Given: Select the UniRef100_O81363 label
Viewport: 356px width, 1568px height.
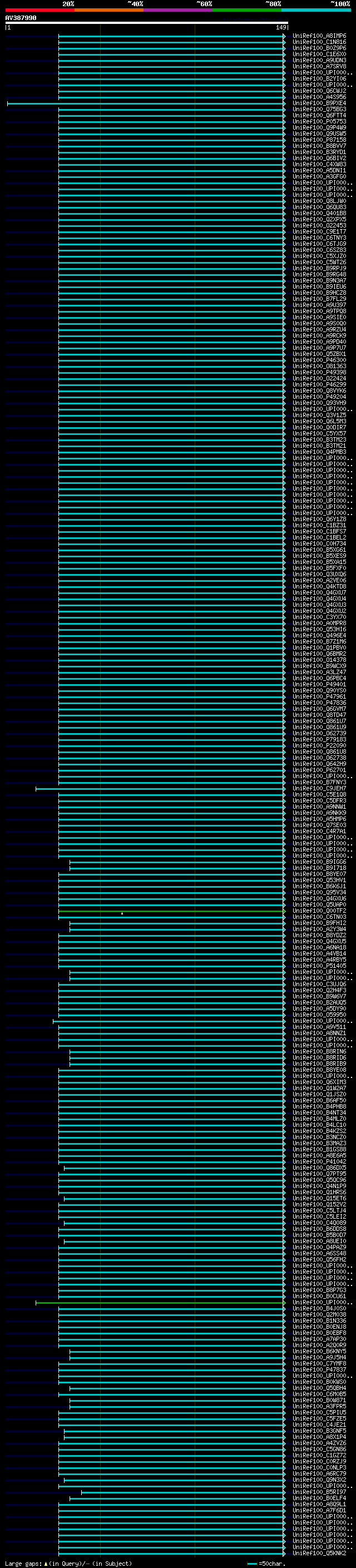Looking at the screenshot, I should pyautogui.click(x=319, y=367).
